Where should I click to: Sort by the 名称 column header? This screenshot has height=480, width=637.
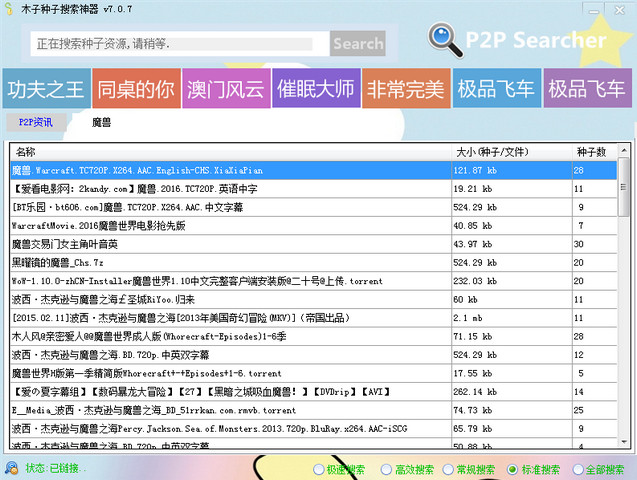[x=231, y=152]
